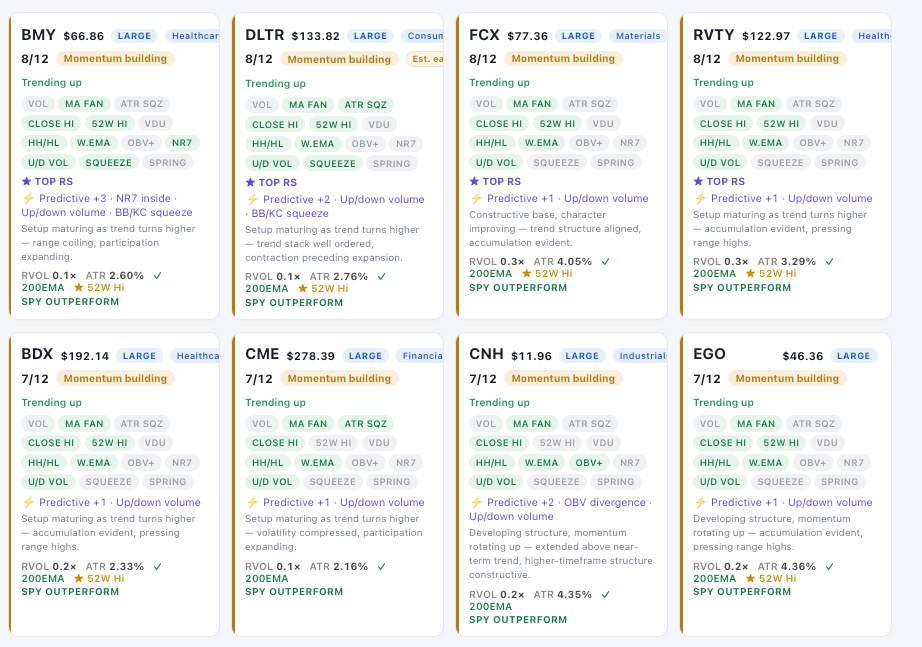Click the ATR checkmark on CNH card
The height and width of the screenshot is (647, 922).
point(606,595)
